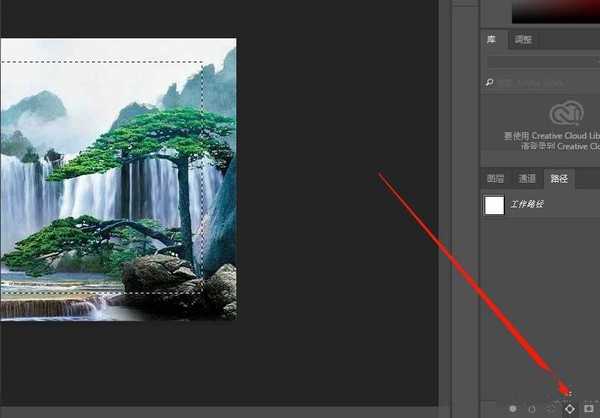Click the 工作路径 white thumbnail
This screenshot has height=418, width=600.
click(494, 205)
